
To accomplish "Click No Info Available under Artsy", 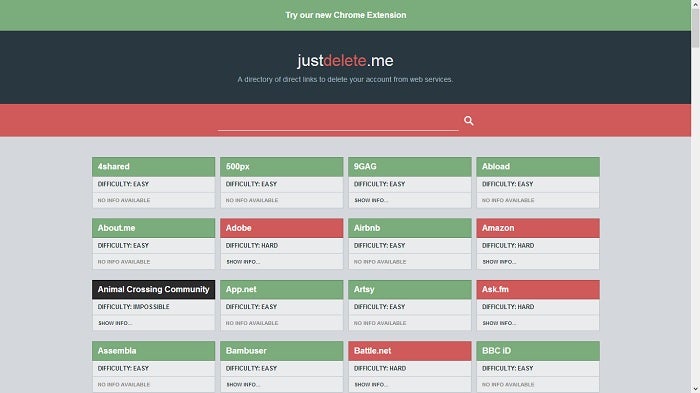I will click(x=380, y=323).
